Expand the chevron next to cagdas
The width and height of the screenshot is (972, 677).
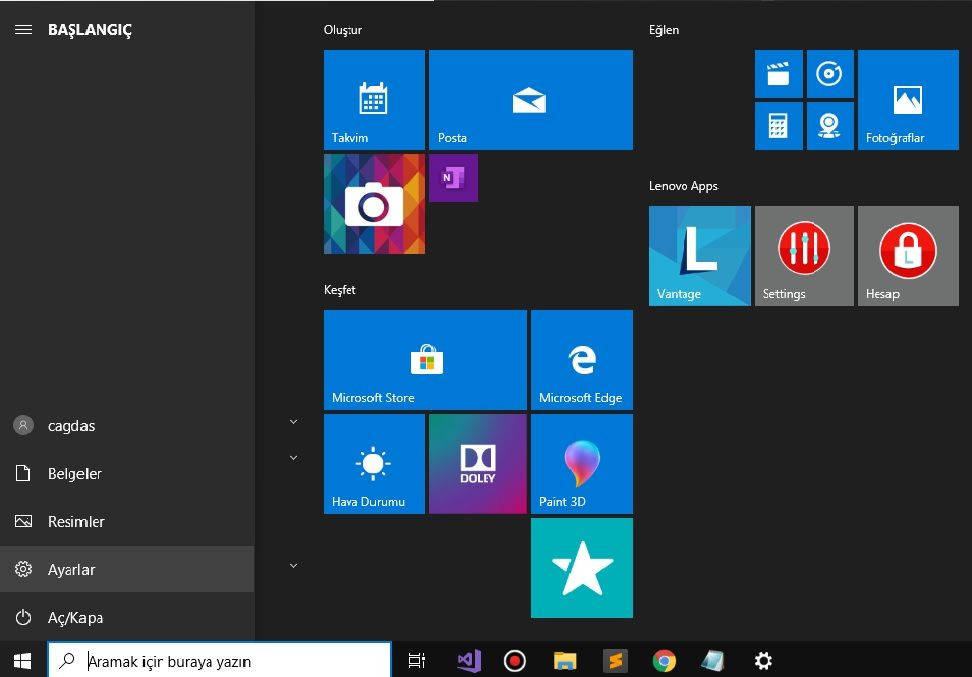pos(294,422)
